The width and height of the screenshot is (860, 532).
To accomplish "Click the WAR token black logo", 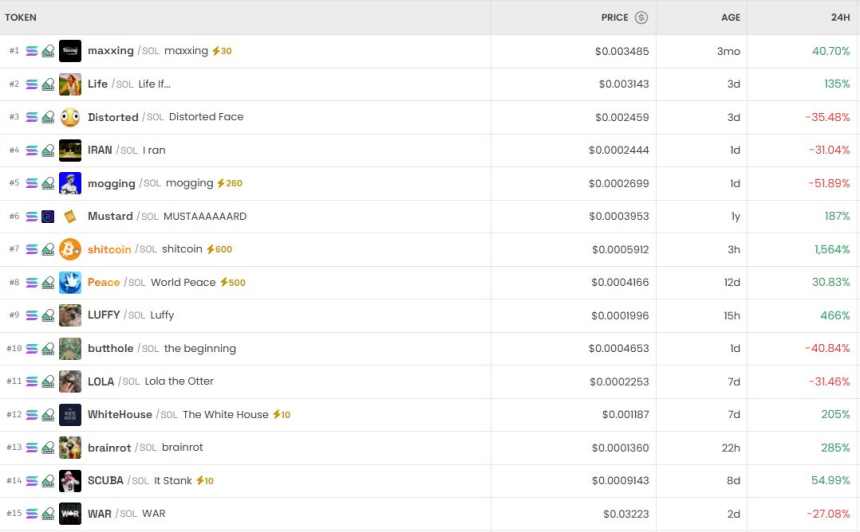I will (x=70, y=514).
